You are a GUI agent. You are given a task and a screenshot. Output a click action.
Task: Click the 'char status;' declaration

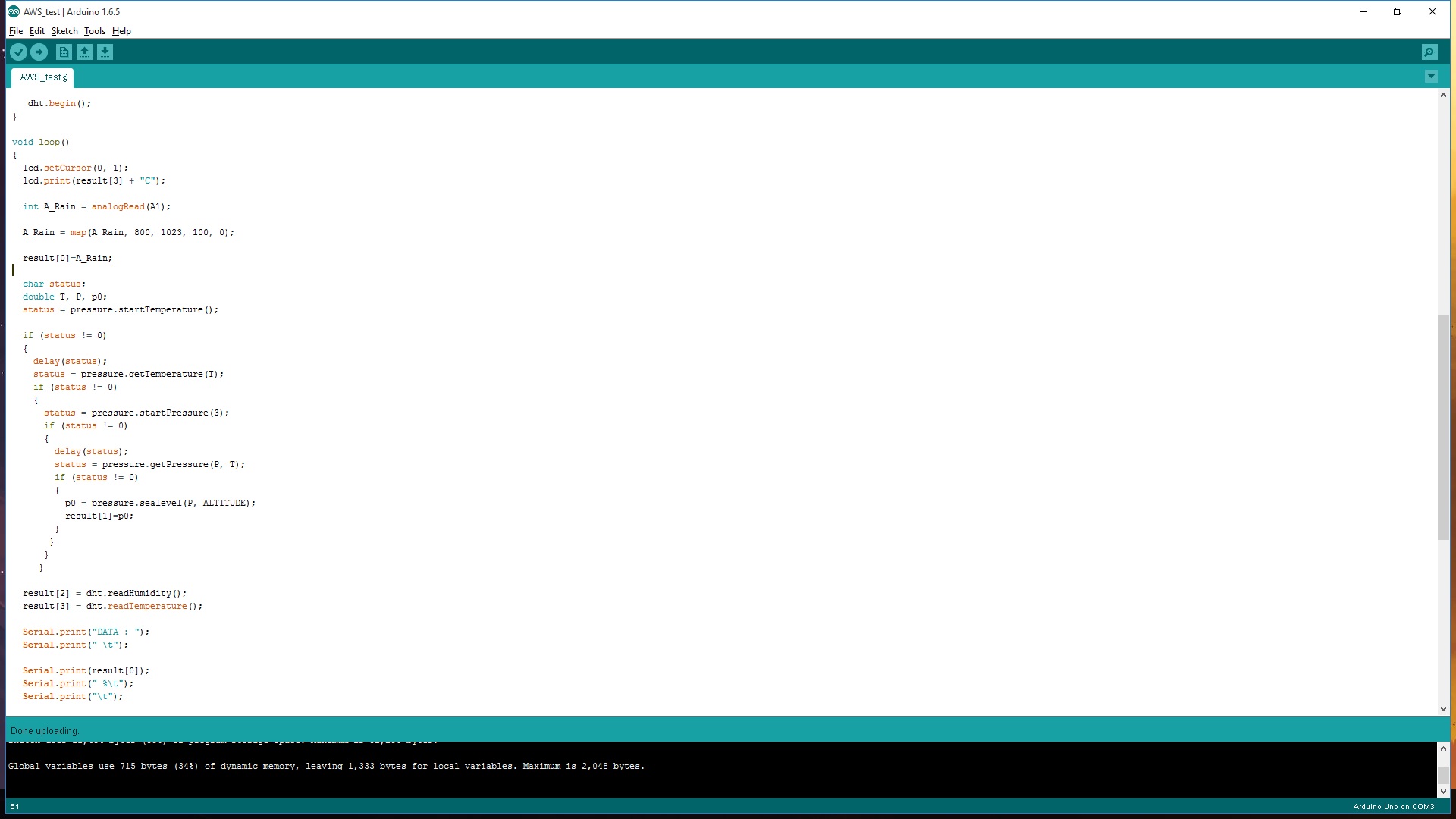54,284
